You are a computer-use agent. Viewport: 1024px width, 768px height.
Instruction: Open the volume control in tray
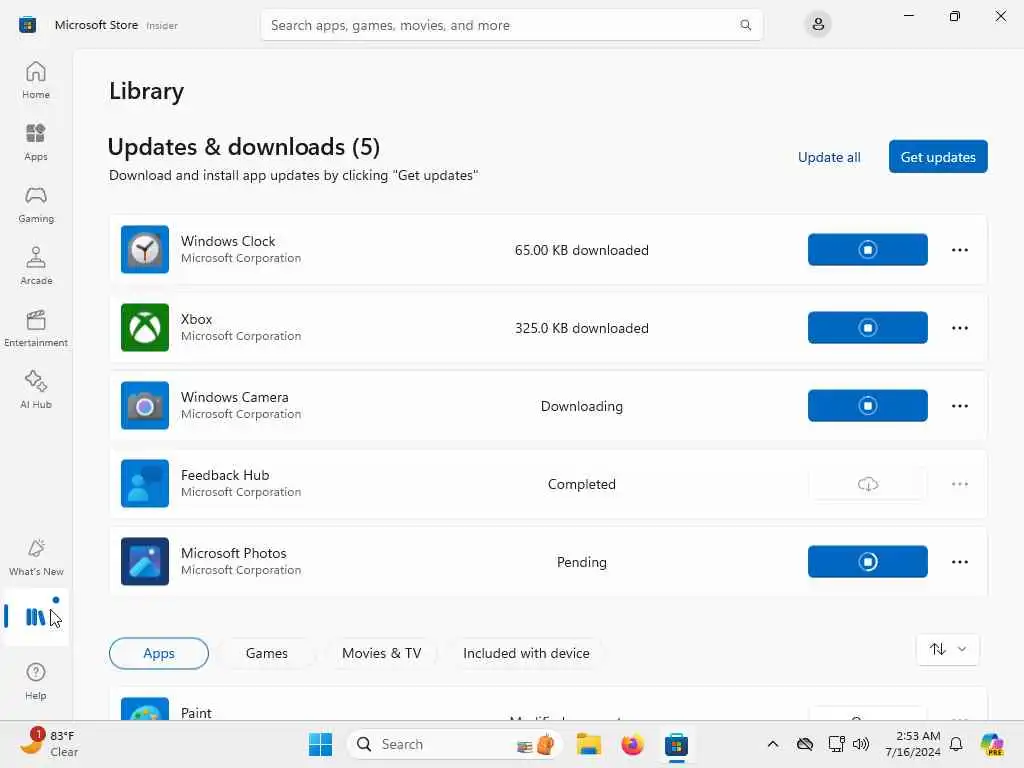click(x=861, y=744)
